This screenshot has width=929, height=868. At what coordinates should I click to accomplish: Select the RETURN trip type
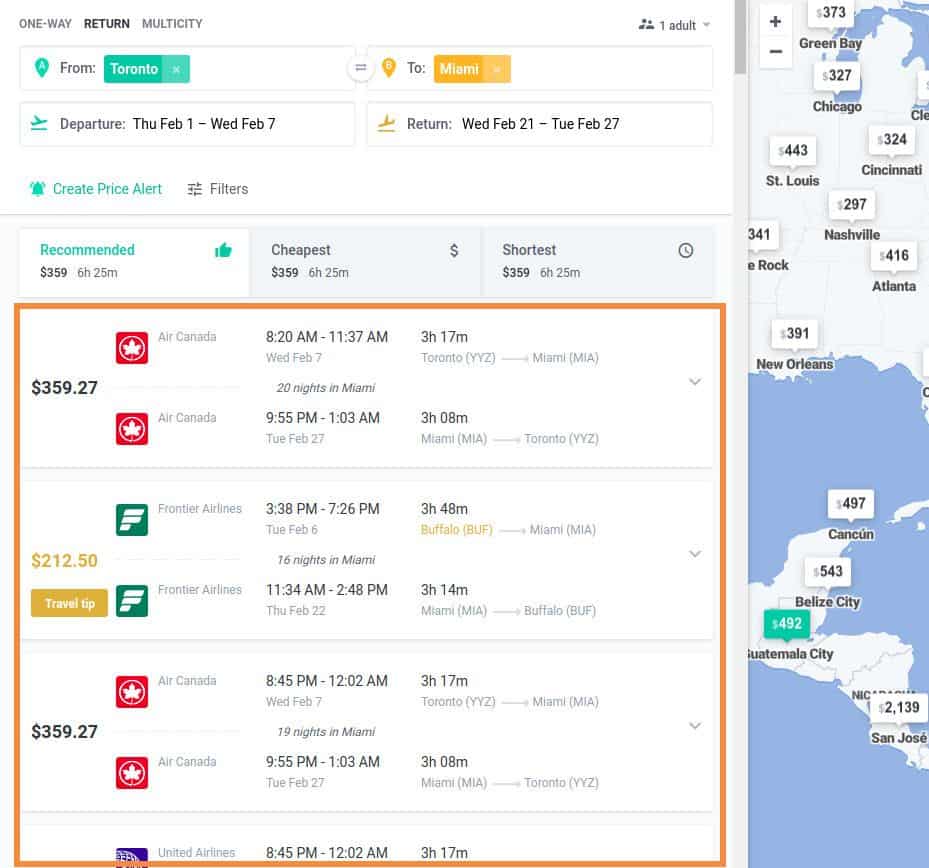point(107,24)
